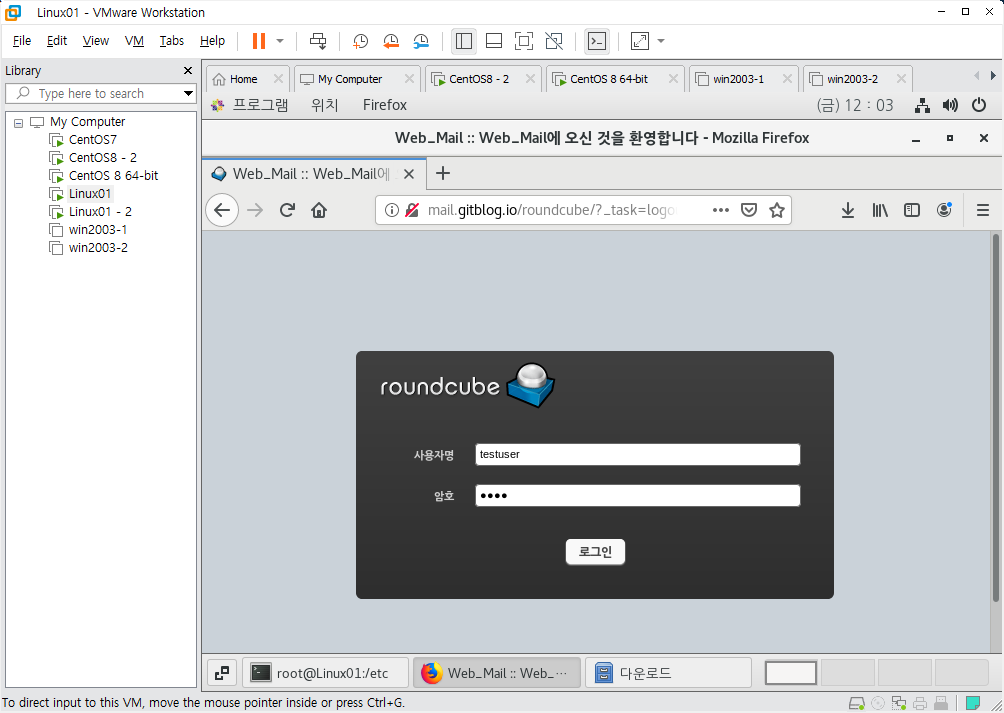Screen dimensions: 1004x713
Task: Open the File menu
Action: 22,41
